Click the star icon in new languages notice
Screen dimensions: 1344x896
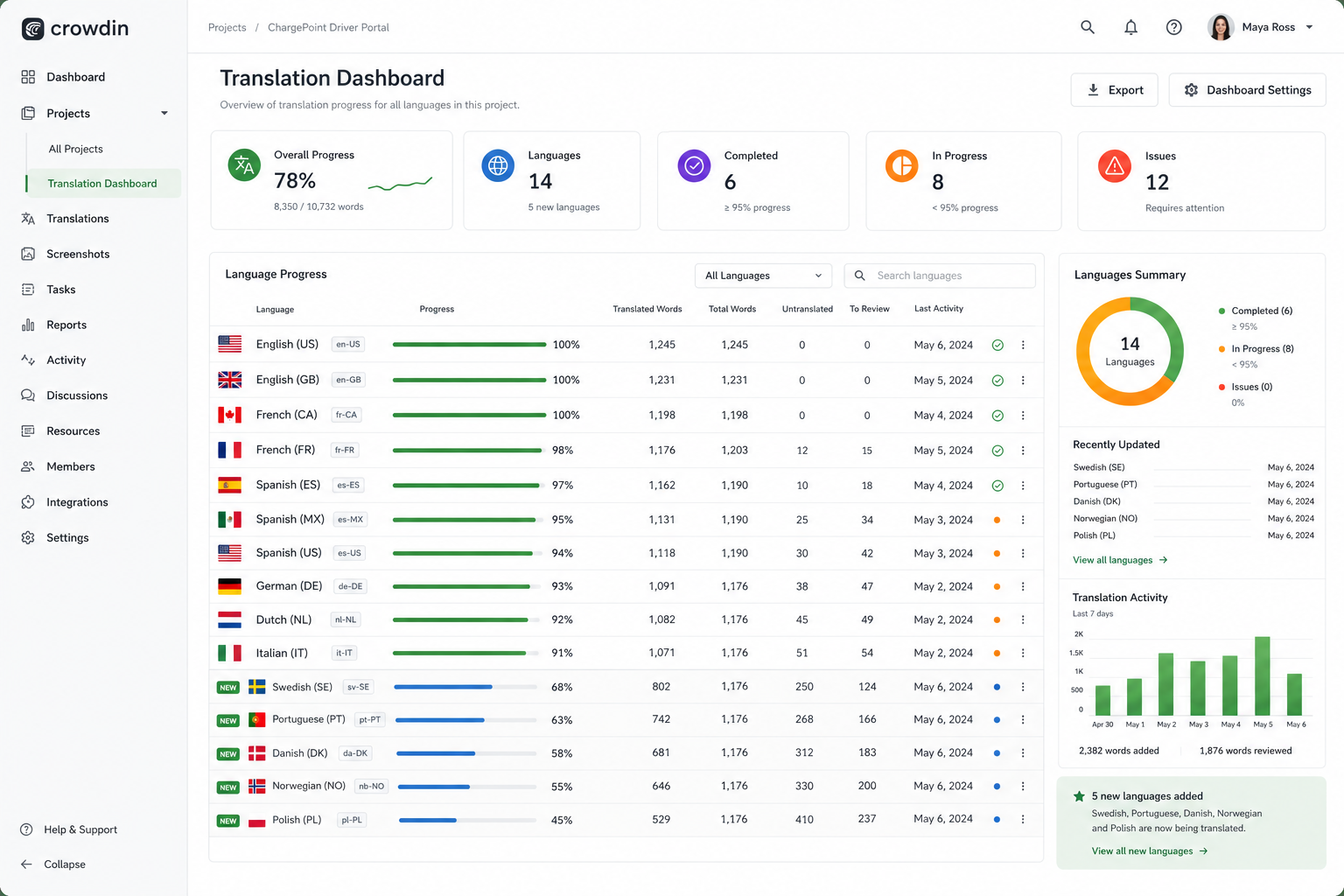tap(1079, 796)
